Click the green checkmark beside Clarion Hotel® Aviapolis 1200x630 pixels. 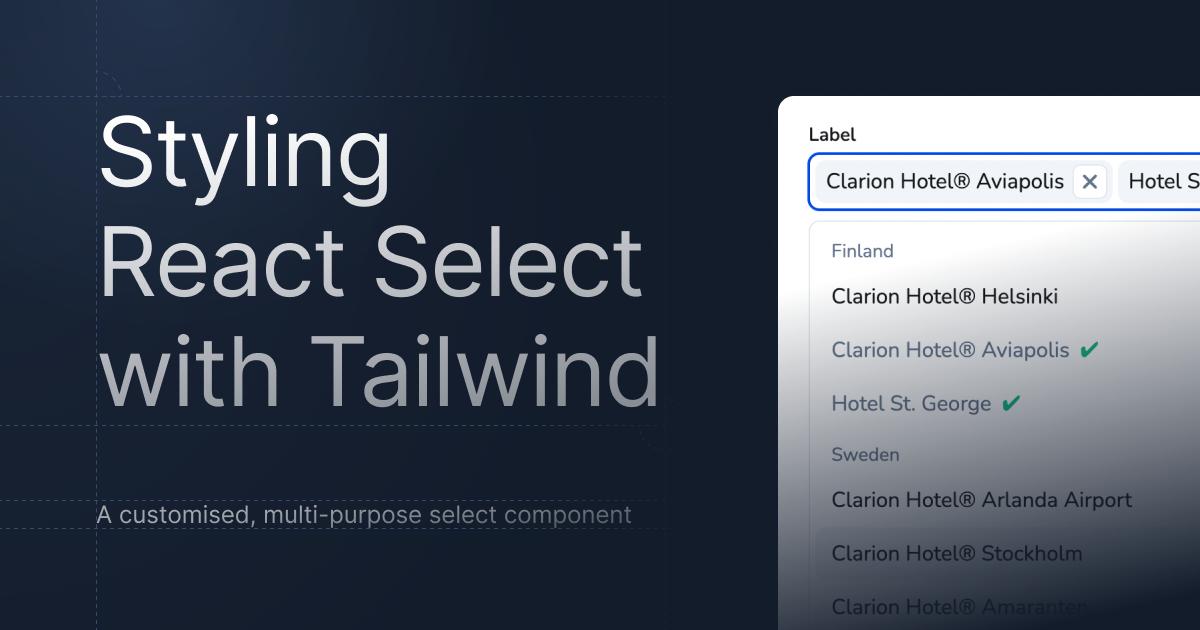point(1090,350)
